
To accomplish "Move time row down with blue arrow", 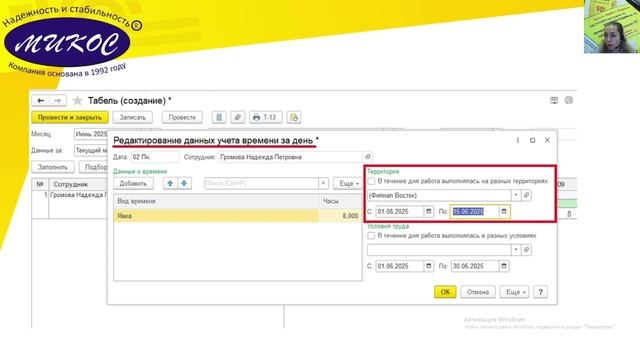I will click(184, 184).
